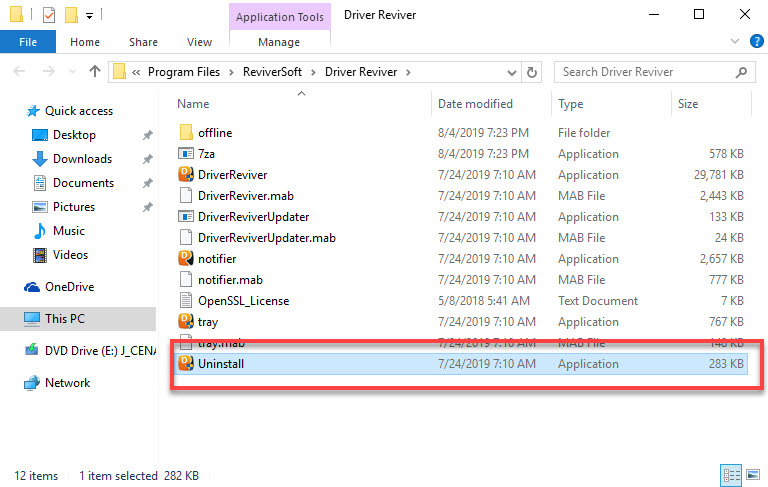Open Help with the question mark icon
The height and width of the screenshot is (487, 768).
(757, 41)
